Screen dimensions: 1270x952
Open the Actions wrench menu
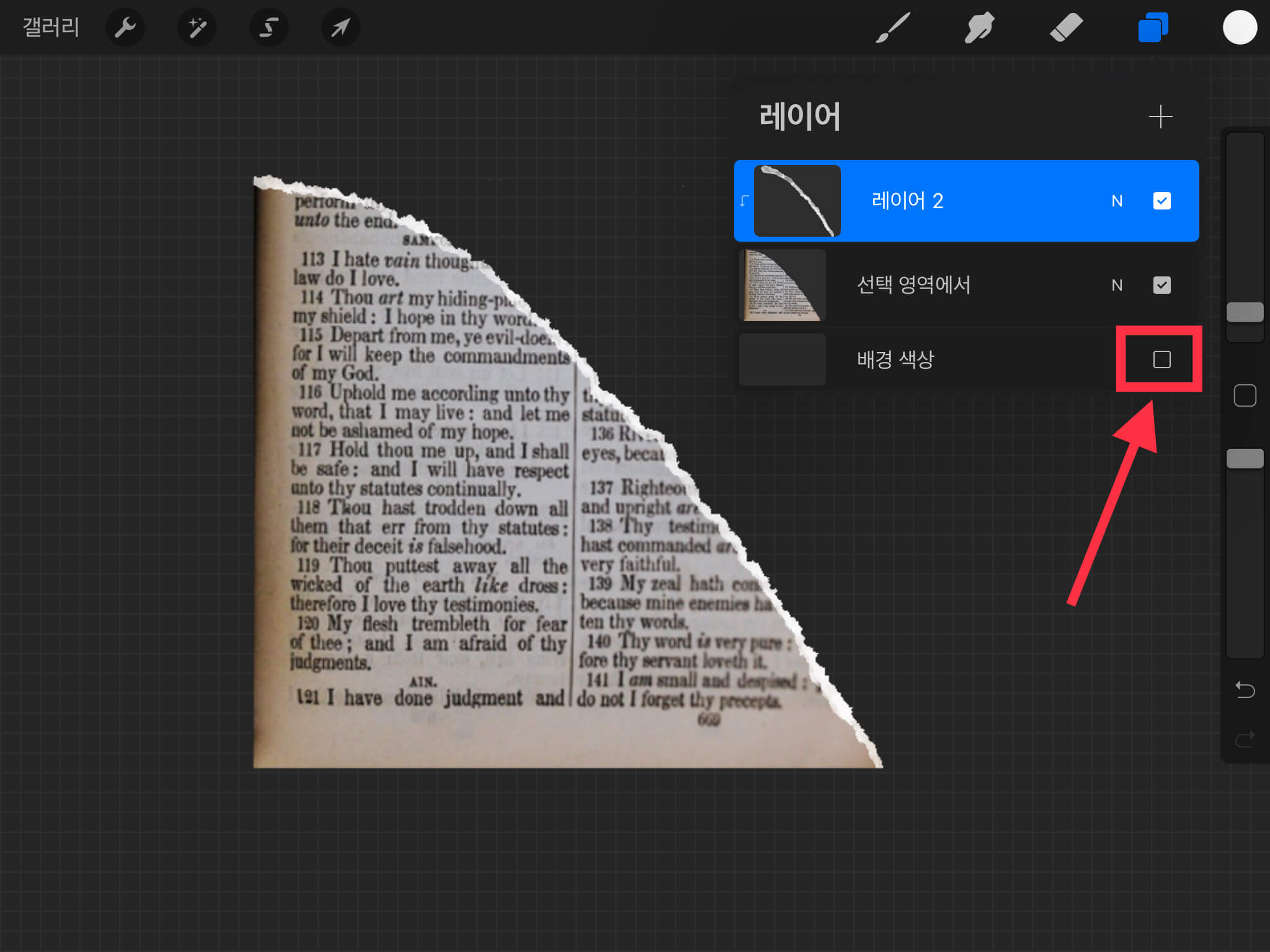[x=125, y=27]
